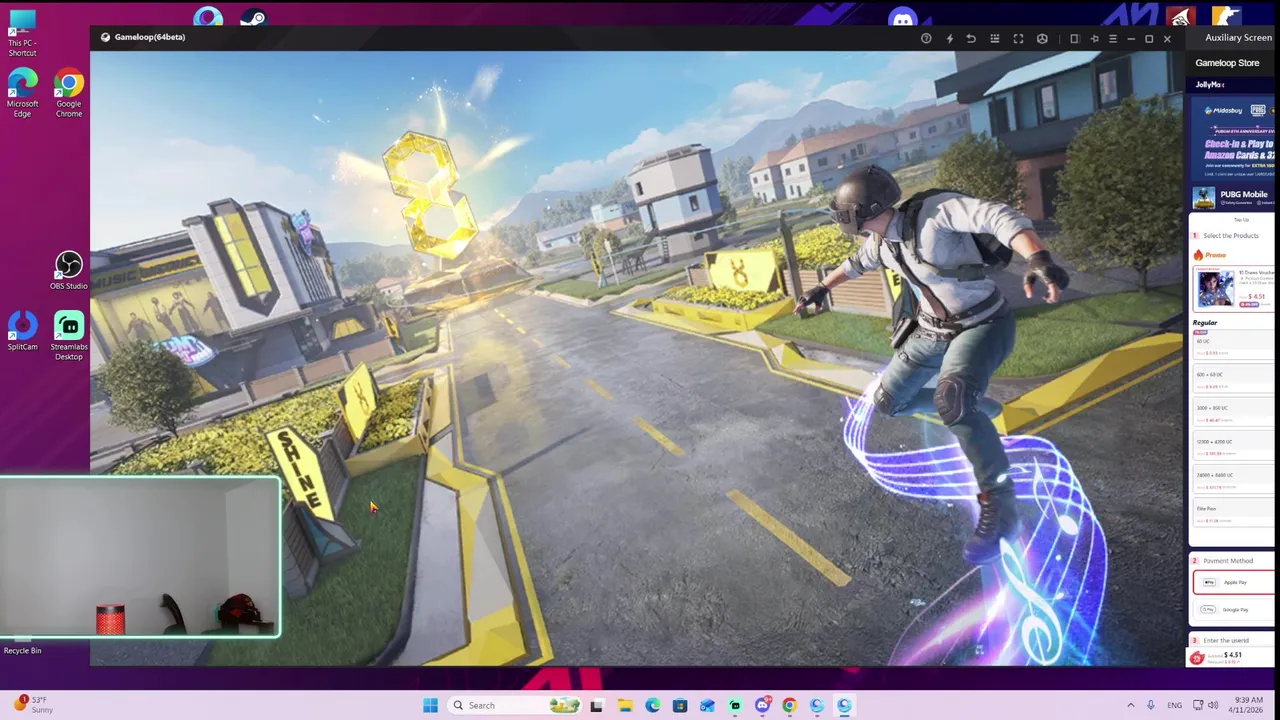Select the 600 + 60 UC product
The image size is (1280, 720).
1232,380
